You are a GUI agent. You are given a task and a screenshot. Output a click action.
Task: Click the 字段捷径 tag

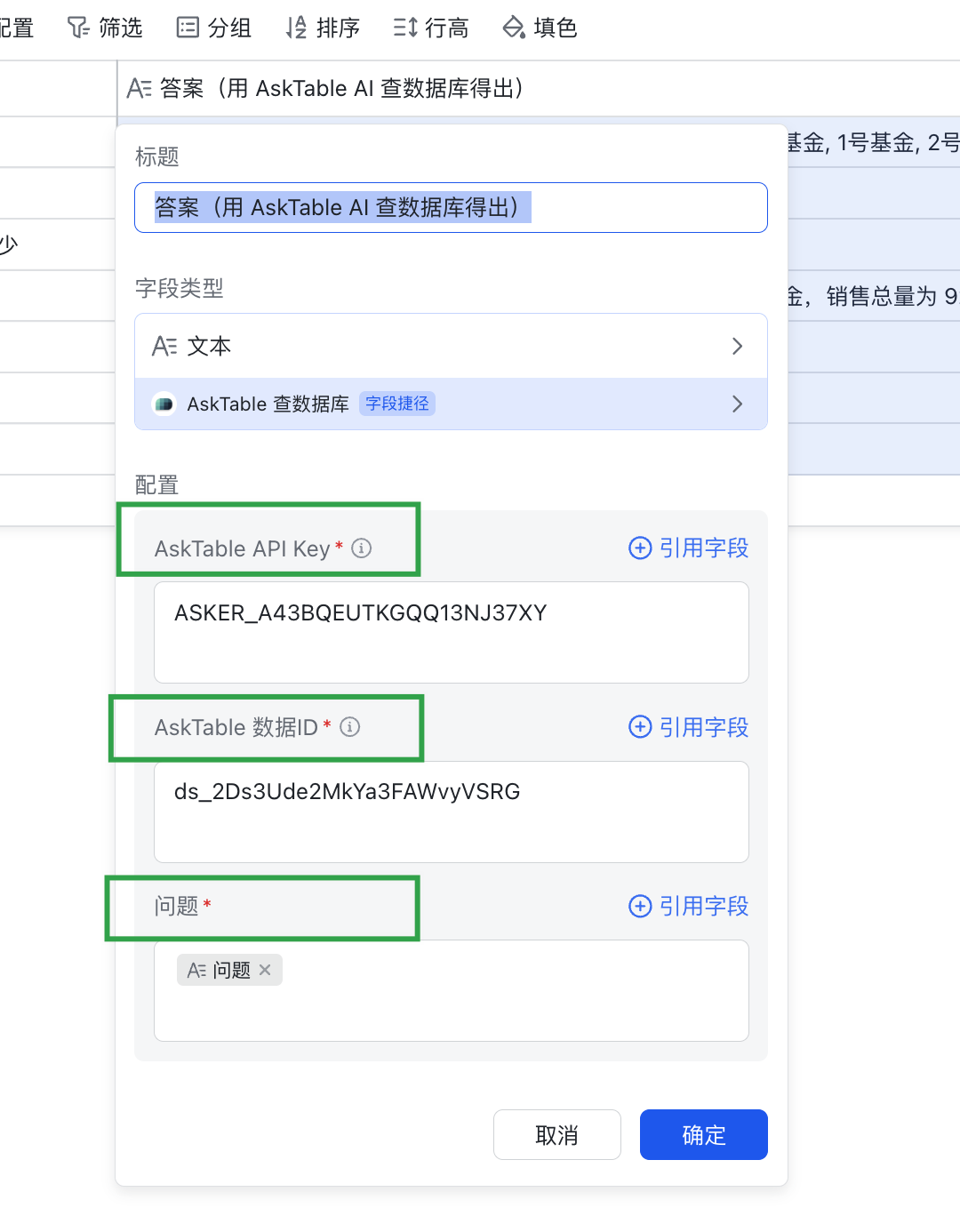tap(397, 404)
